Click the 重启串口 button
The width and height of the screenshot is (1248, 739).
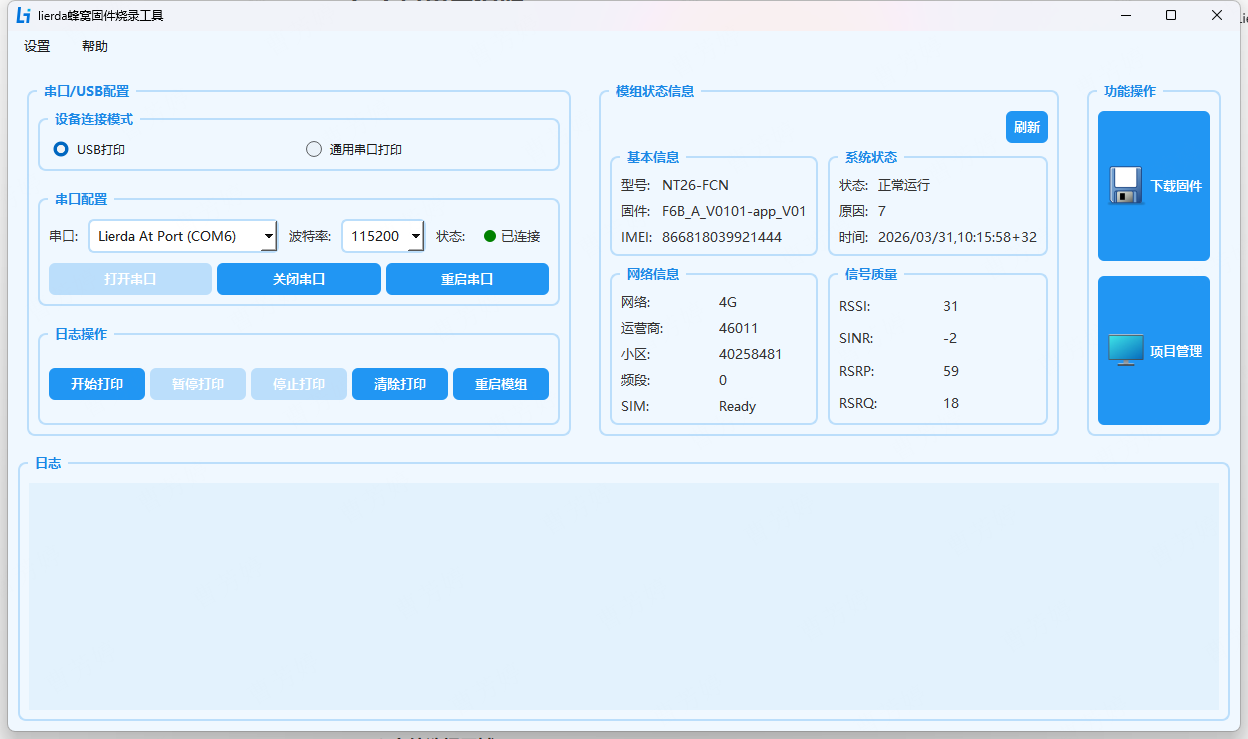tap(467, 279)
